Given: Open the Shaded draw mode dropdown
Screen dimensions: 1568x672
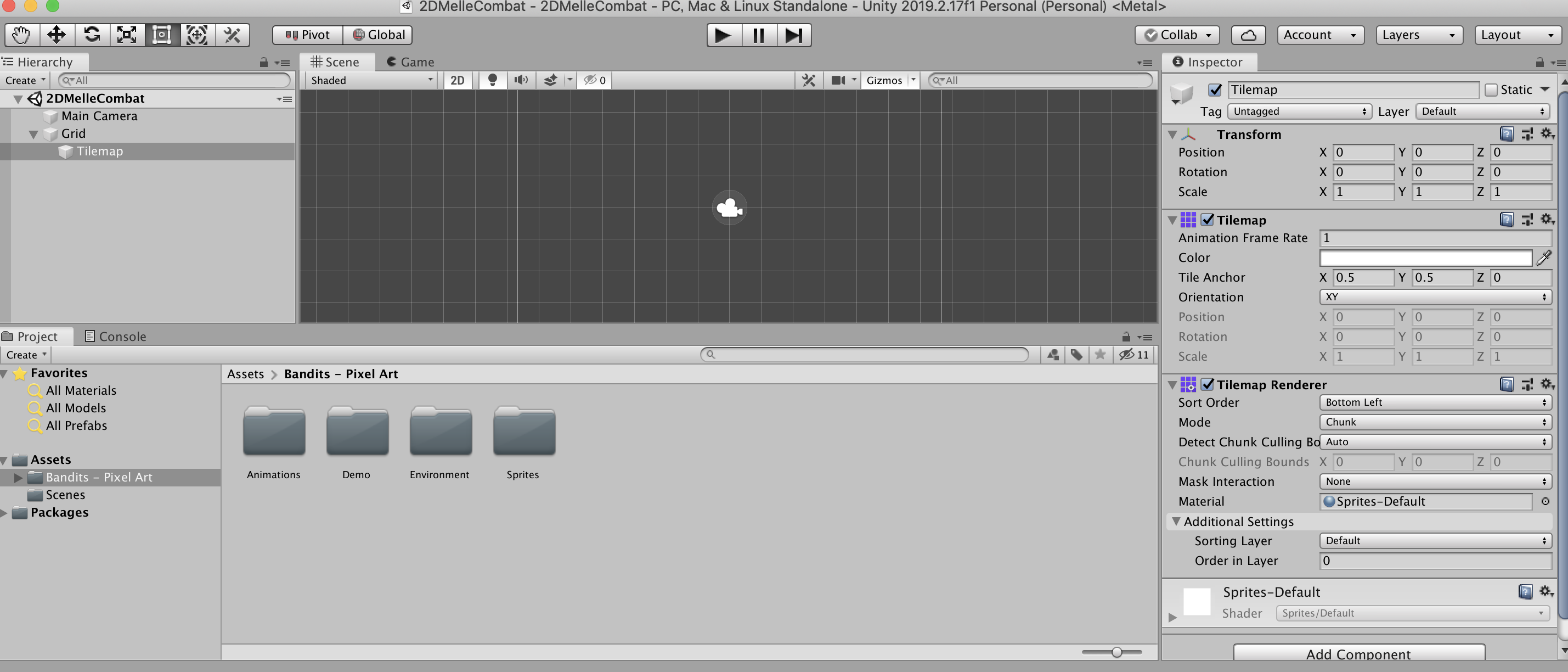Looking at the screenshot, I should (371, 80).
